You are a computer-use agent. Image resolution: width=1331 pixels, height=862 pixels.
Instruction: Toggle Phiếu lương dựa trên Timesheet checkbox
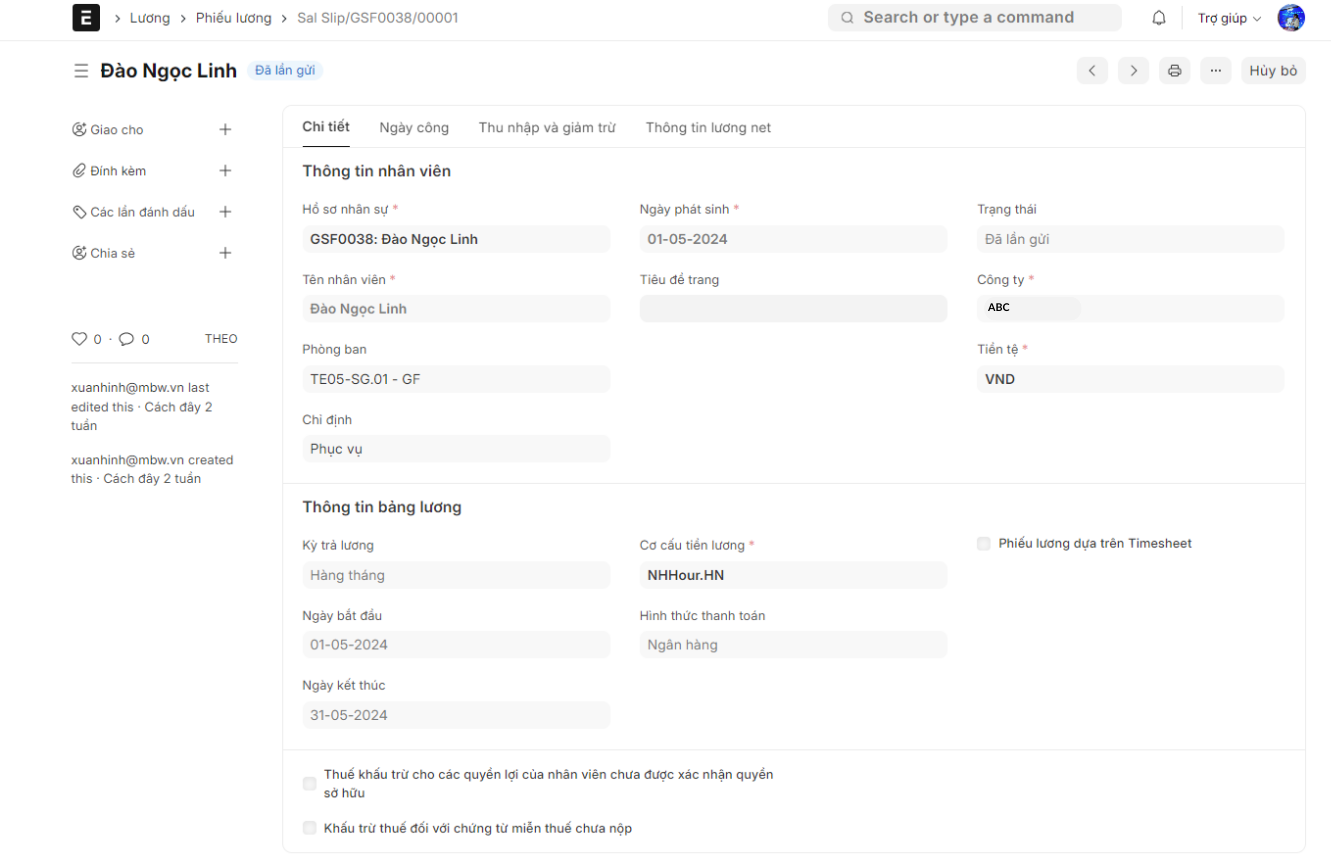pyautogui.click(x=984, y=544)
